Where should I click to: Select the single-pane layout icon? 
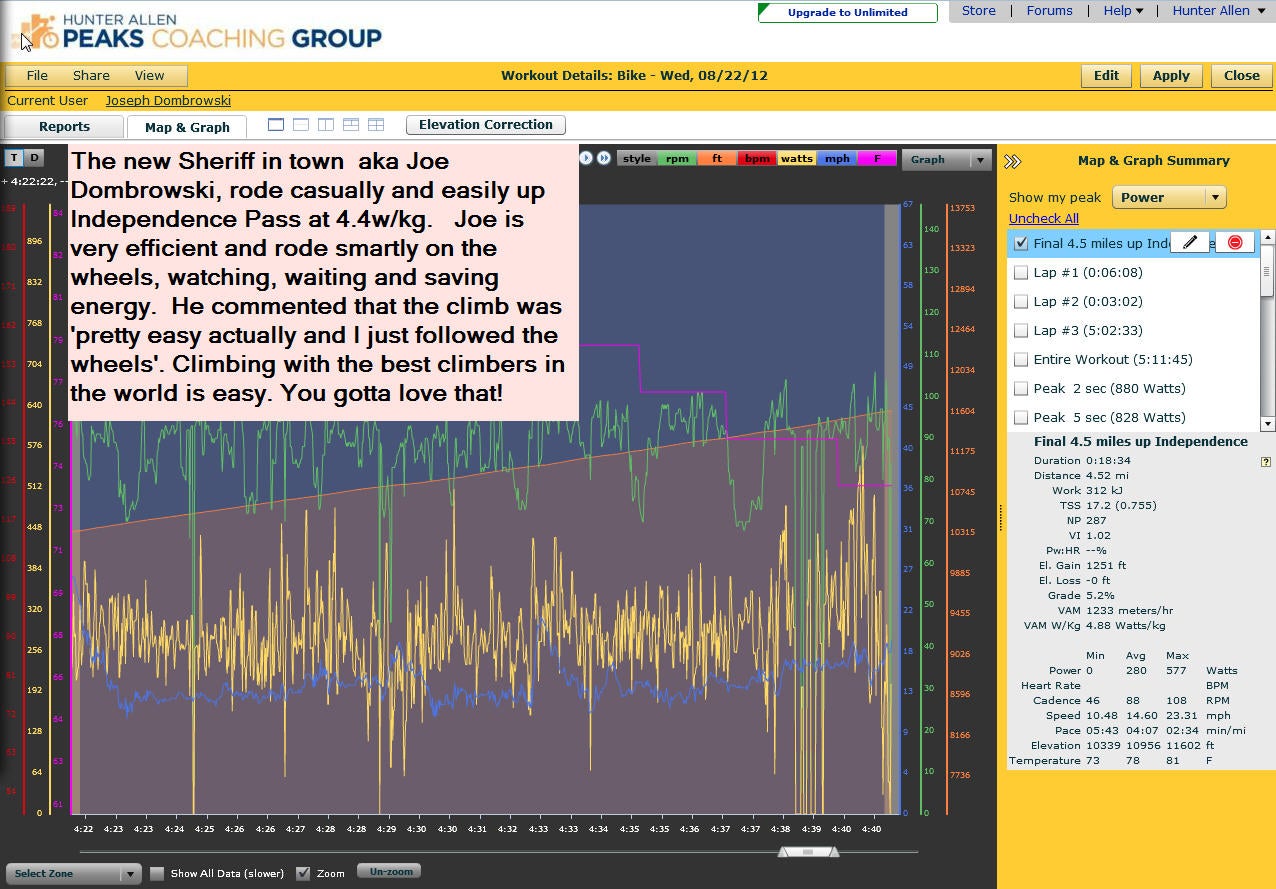(x=276, y=124)
